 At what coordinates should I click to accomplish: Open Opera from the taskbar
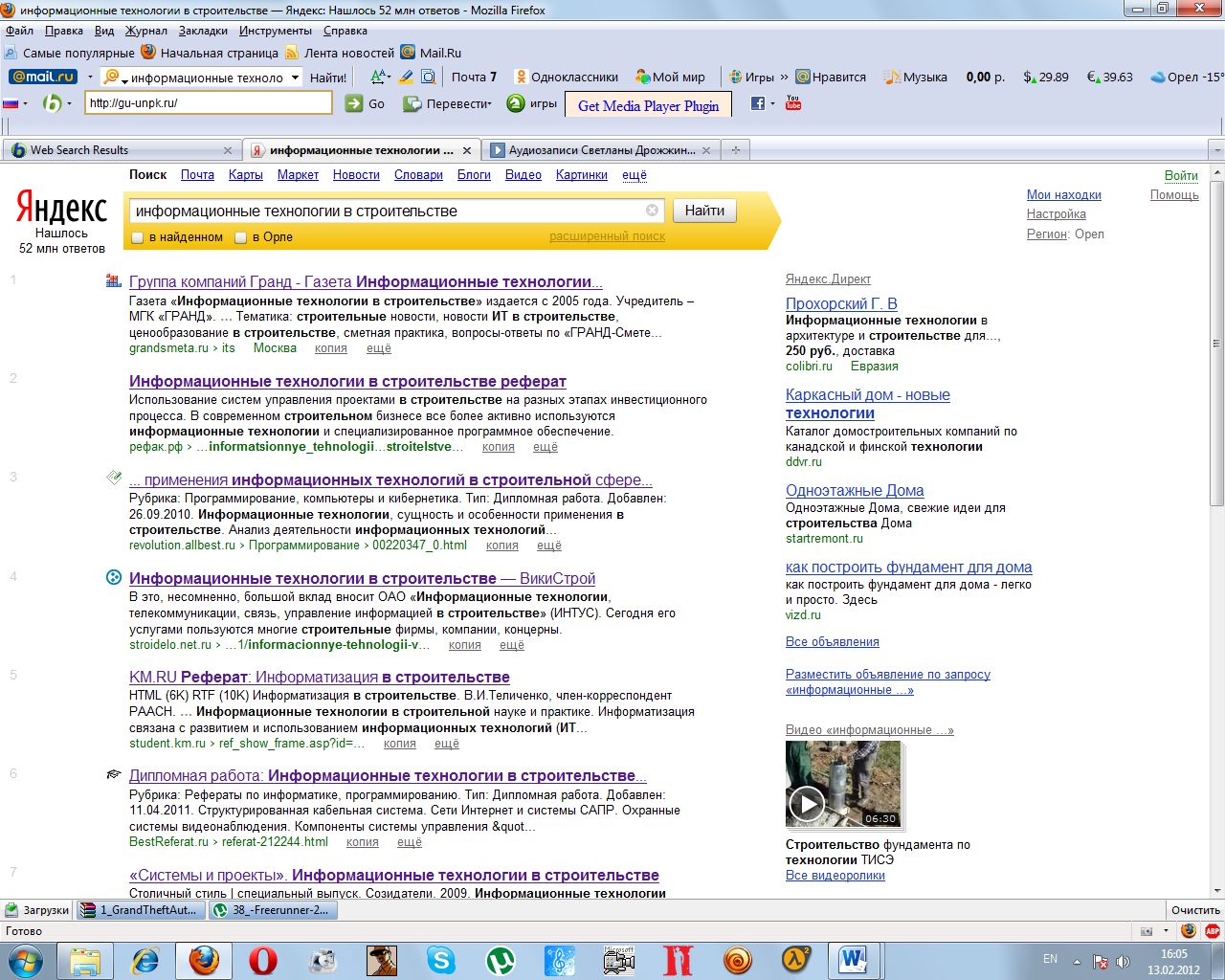pos(263,960)
